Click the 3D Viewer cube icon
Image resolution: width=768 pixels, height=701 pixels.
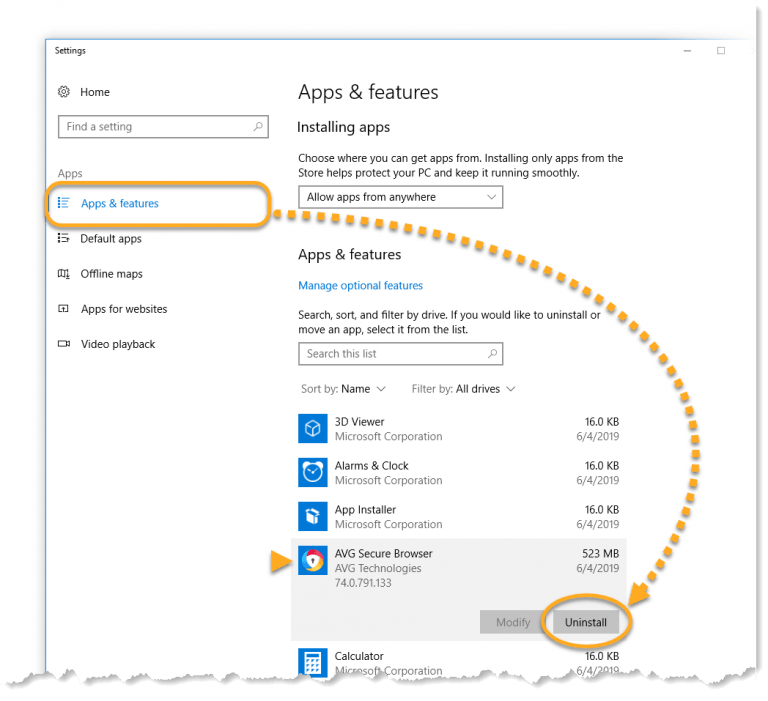(x=312, y=429)
